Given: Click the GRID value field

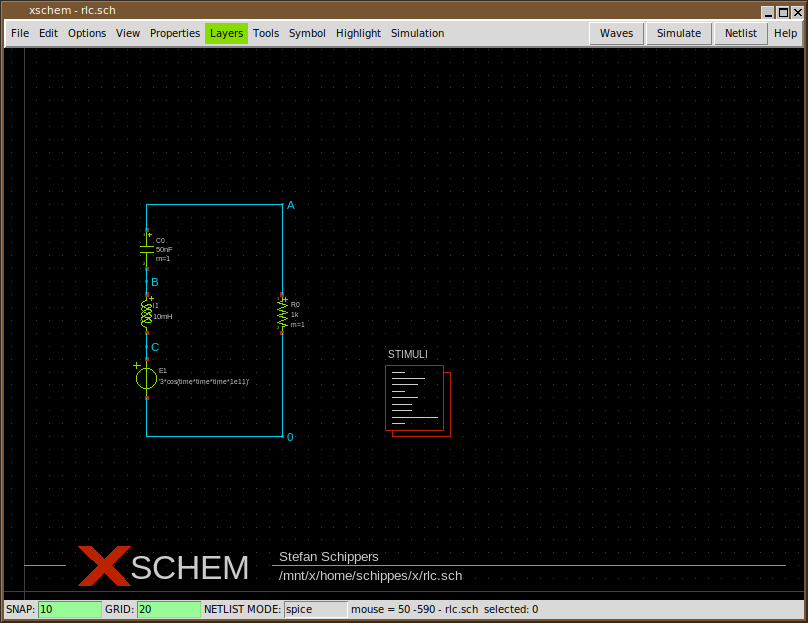Looking at the screenshot, I should 168,609.
